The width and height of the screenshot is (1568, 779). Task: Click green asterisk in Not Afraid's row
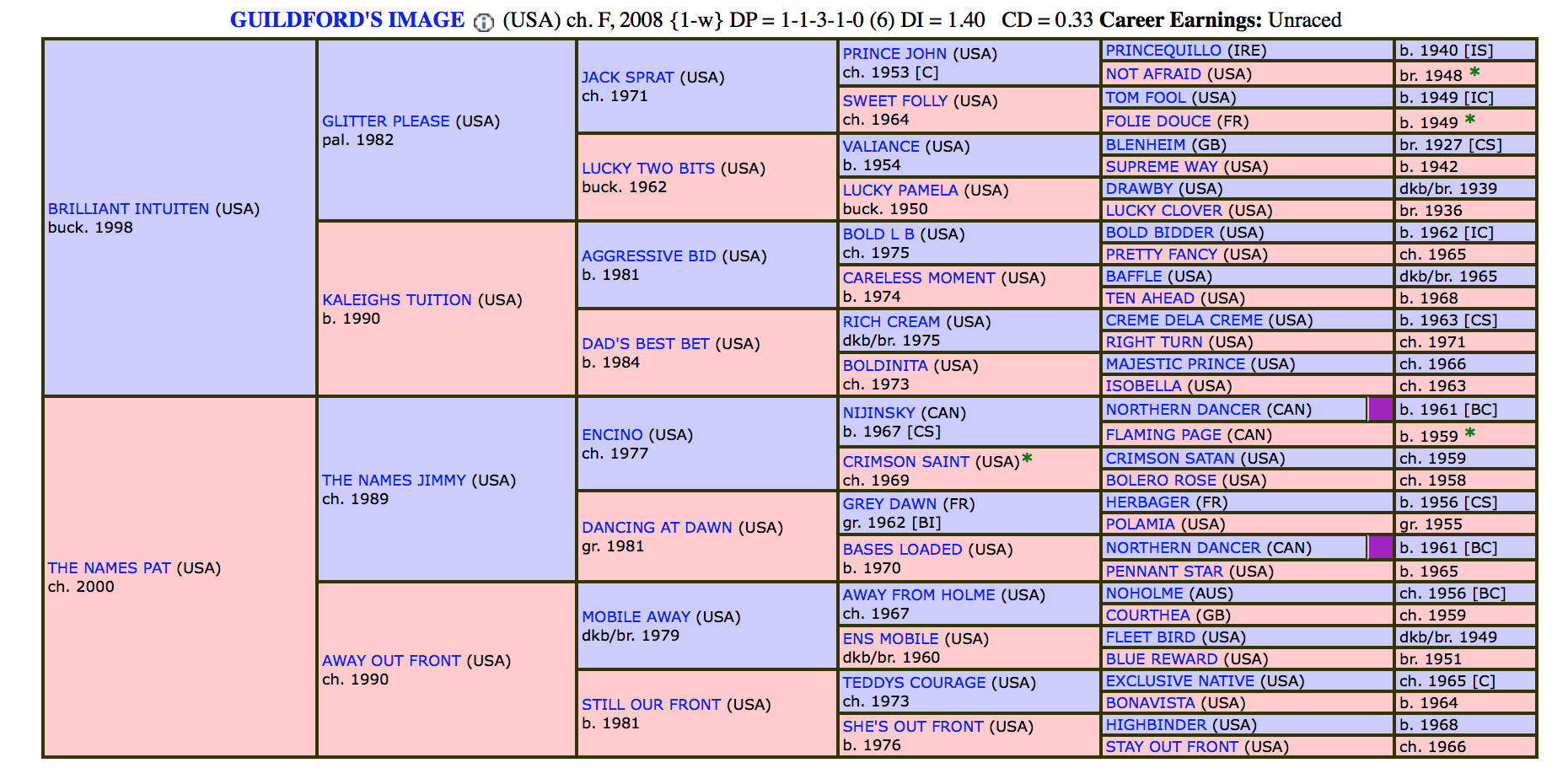pos(1474,73)
